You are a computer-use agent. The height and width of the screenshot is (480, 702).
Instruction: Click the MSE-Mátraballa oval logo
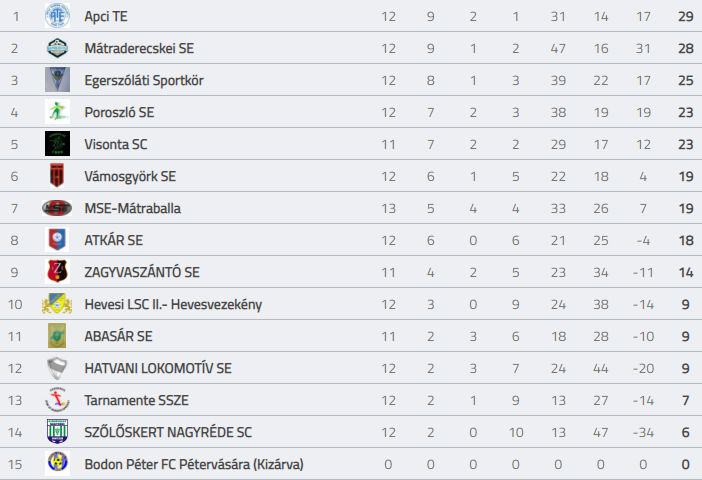tap(57, 208)
